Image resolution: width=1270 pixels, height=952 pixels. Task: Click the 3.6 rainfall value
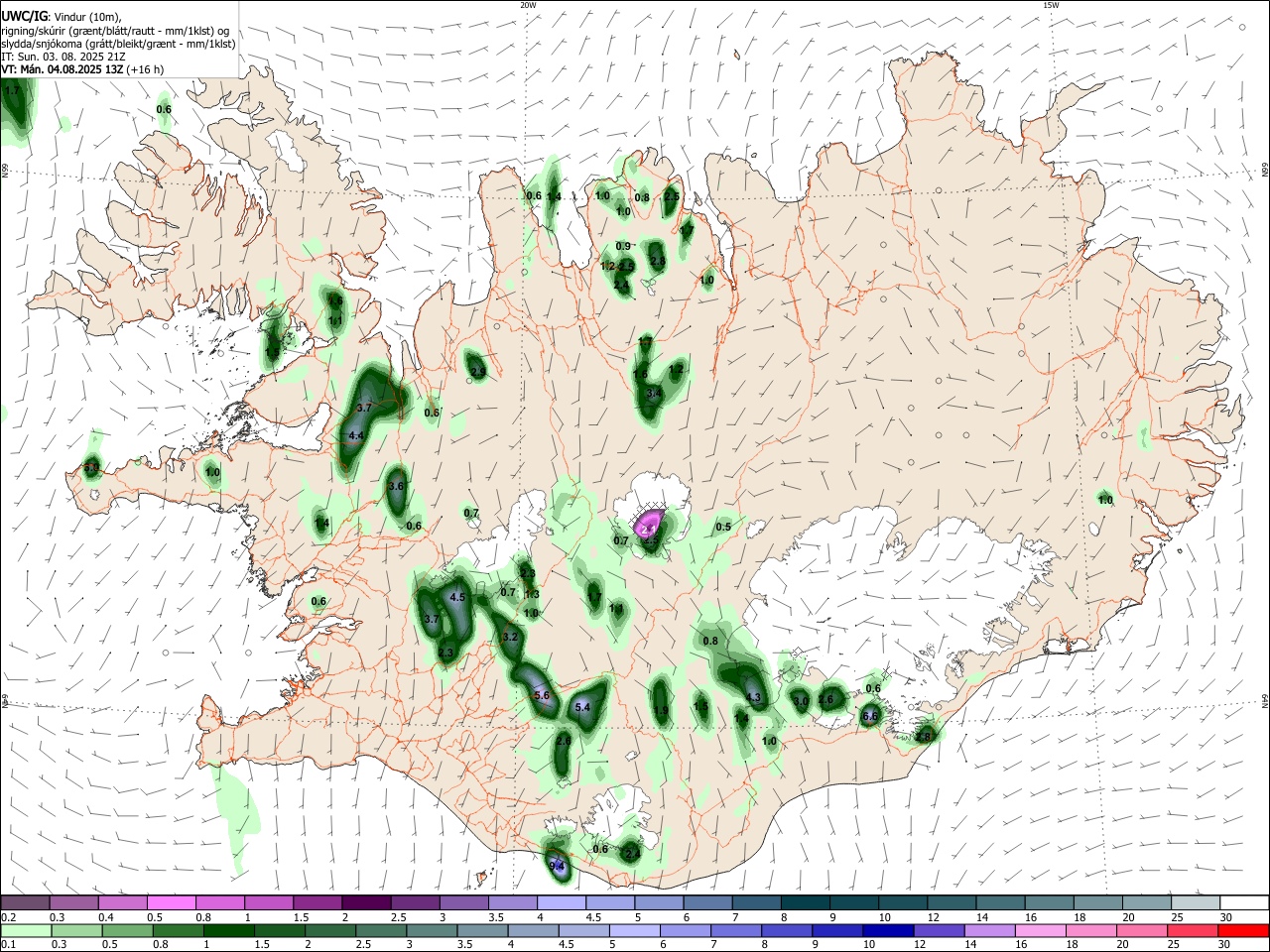point(396,486)
